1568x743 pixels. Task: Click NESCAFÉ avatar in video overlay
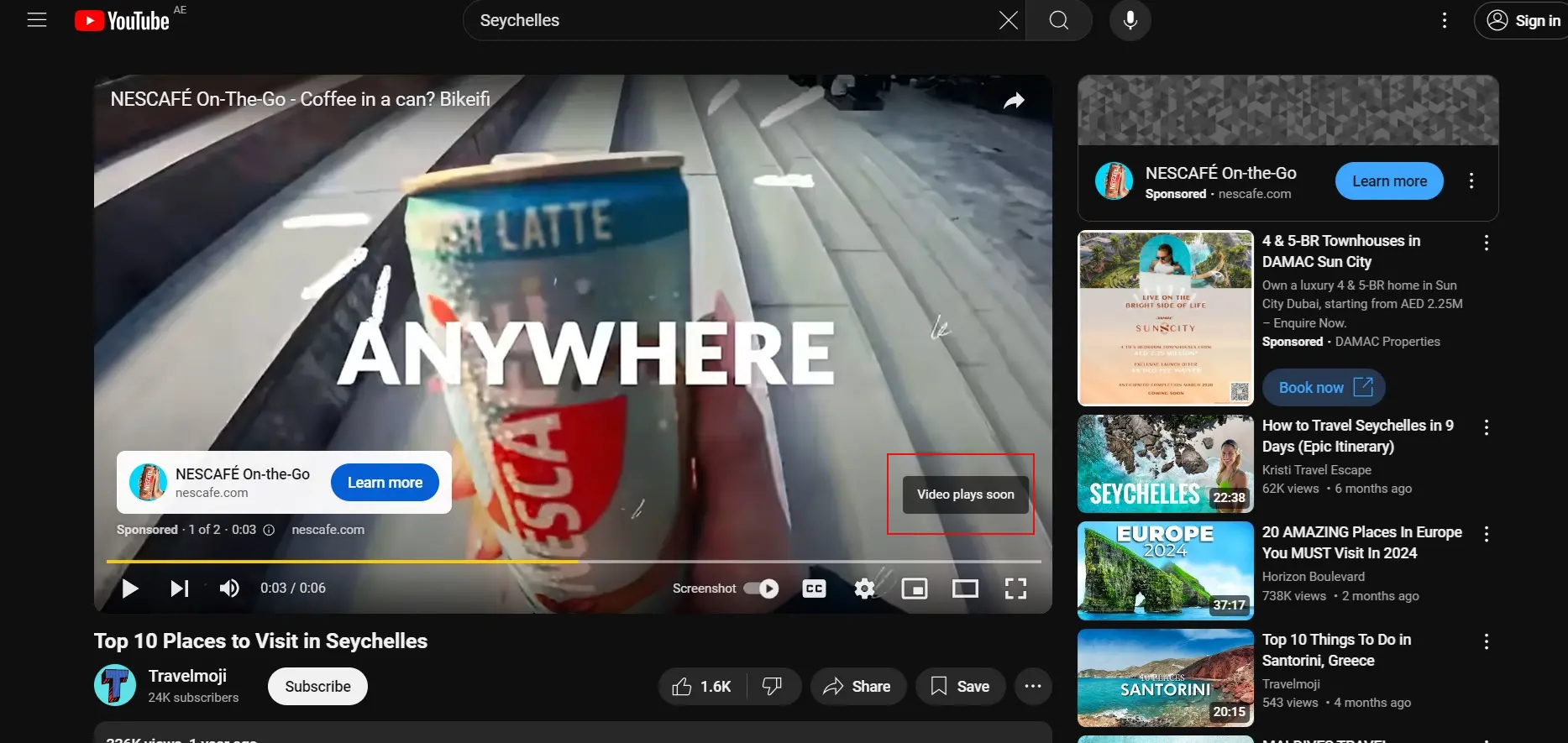[148, 483]
